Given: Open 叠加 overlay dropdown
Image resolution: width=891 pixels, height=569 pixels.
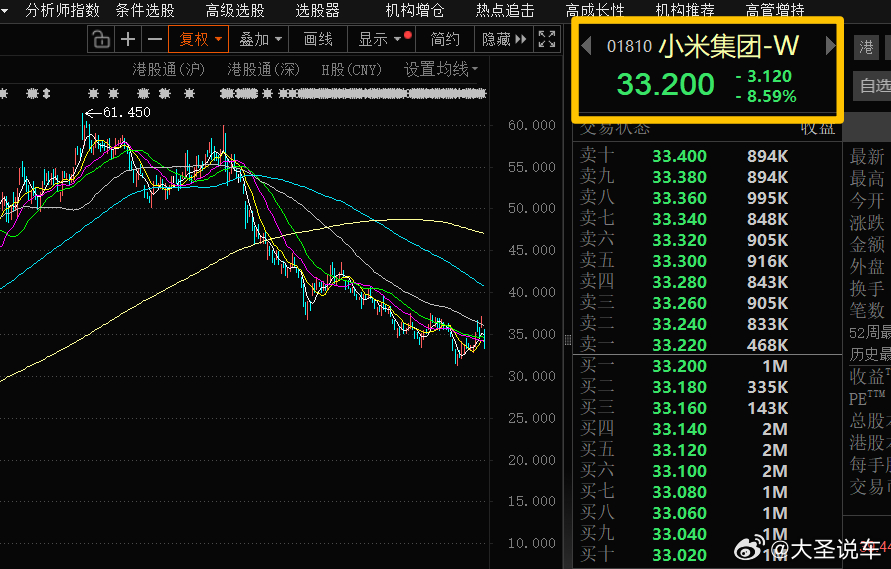Looking at the screenshot, I should pyautogui.click(x=259, y=39).
